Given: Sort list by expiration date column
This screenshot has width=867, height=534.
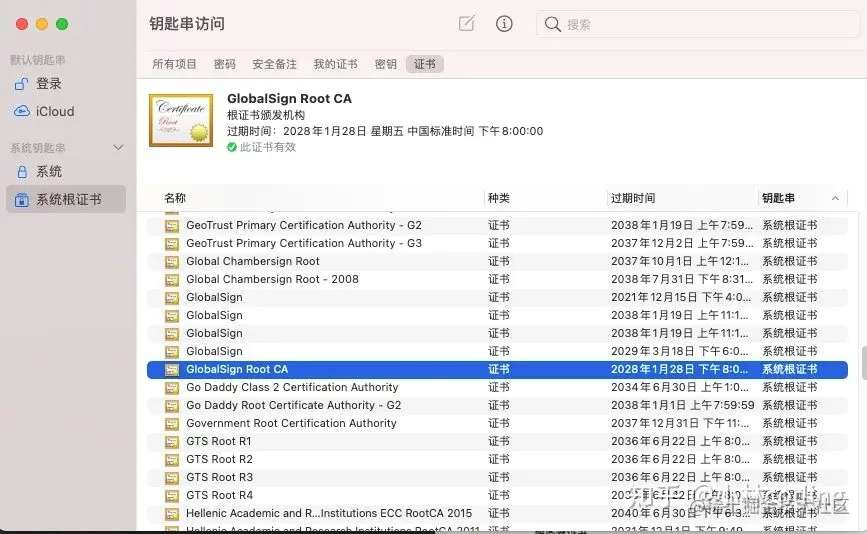Looking at the screenshot, I should [x=633, y=198].
